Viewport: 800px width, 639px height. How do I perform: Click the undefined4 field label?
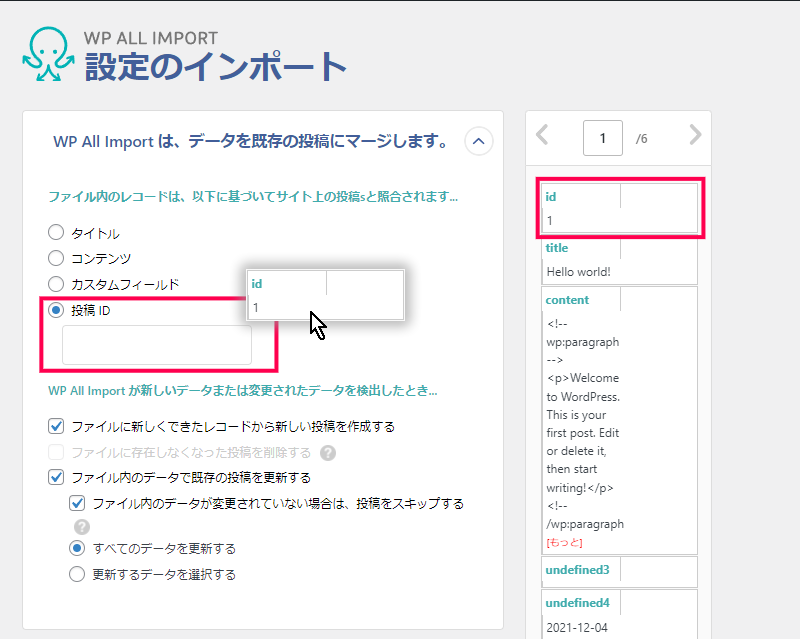[577, 603]
